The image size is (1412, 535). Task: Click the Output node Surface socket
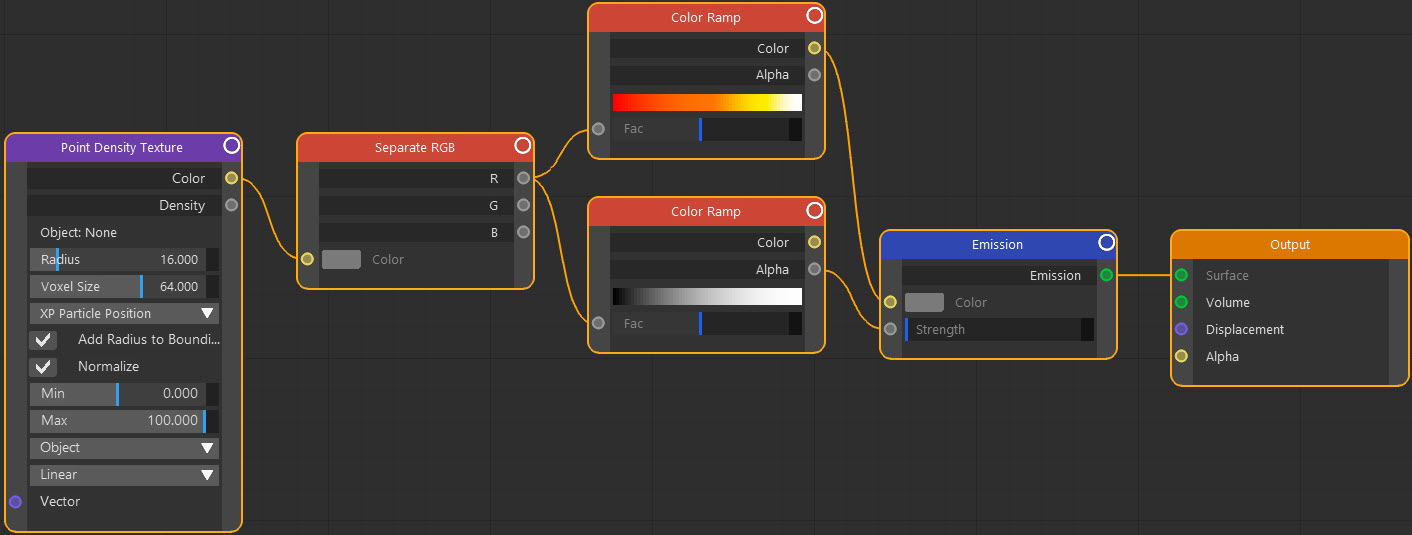[x=1181, y=275]
